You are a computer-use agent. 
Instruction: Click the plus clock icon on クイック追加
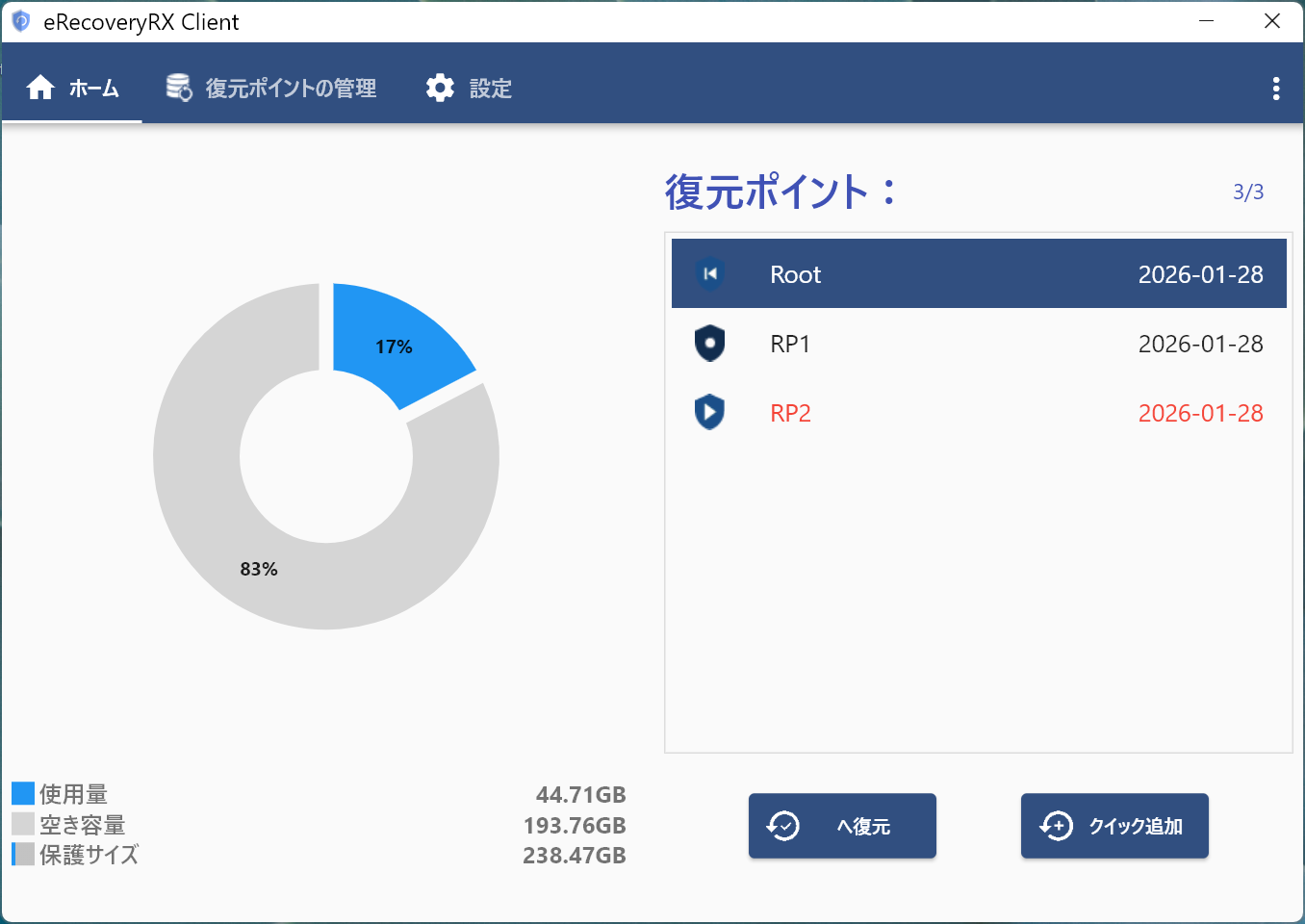(x=1056, y=826)
